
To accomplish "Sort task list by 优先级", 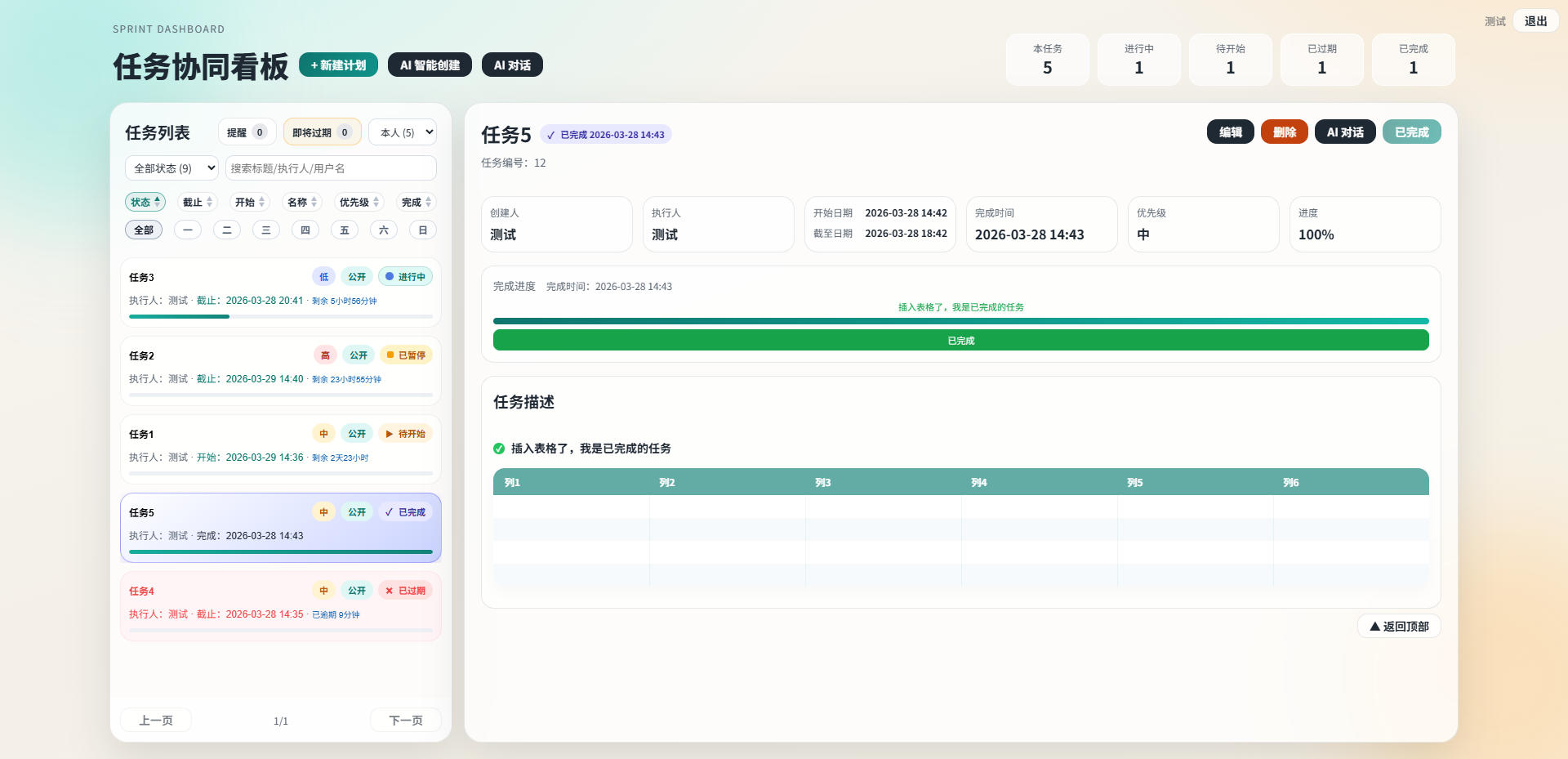I will tap(359, 203).
